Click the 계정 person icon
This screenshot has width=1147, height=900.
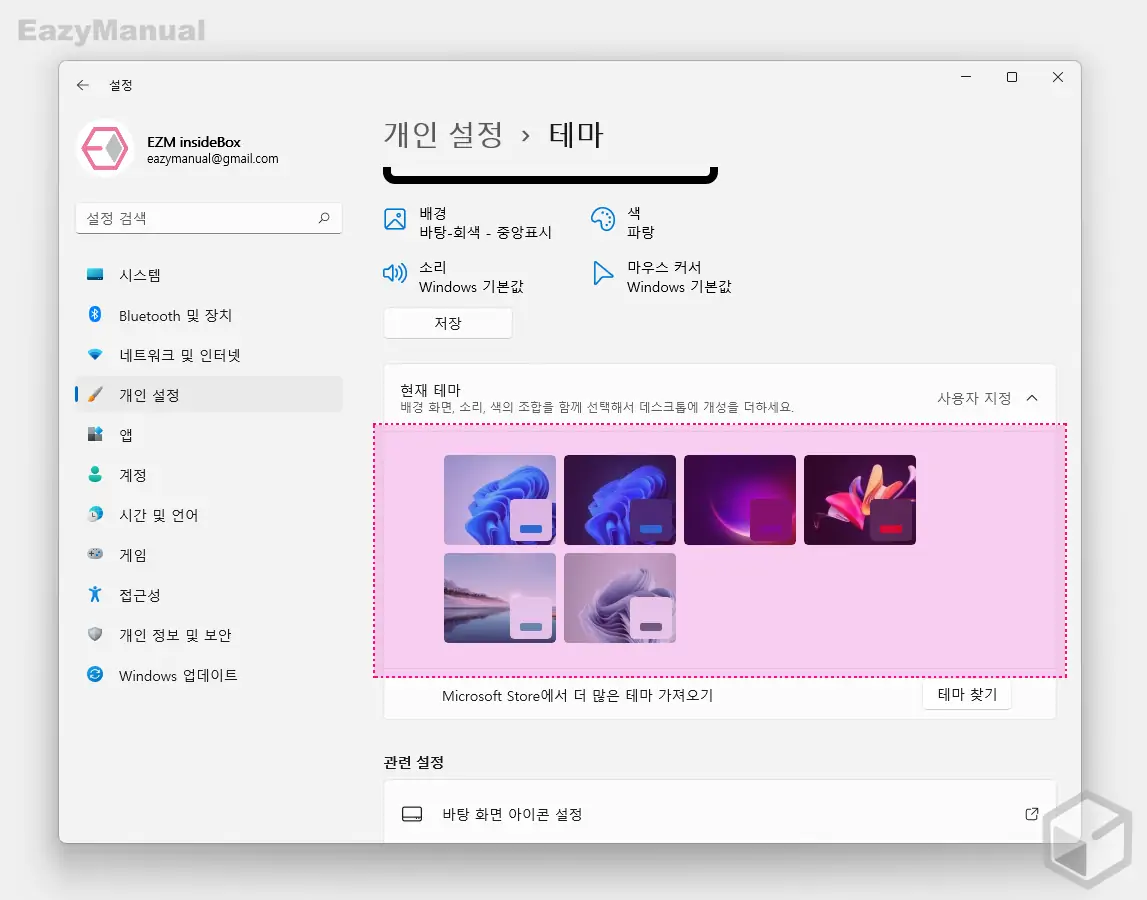point(95,474)
